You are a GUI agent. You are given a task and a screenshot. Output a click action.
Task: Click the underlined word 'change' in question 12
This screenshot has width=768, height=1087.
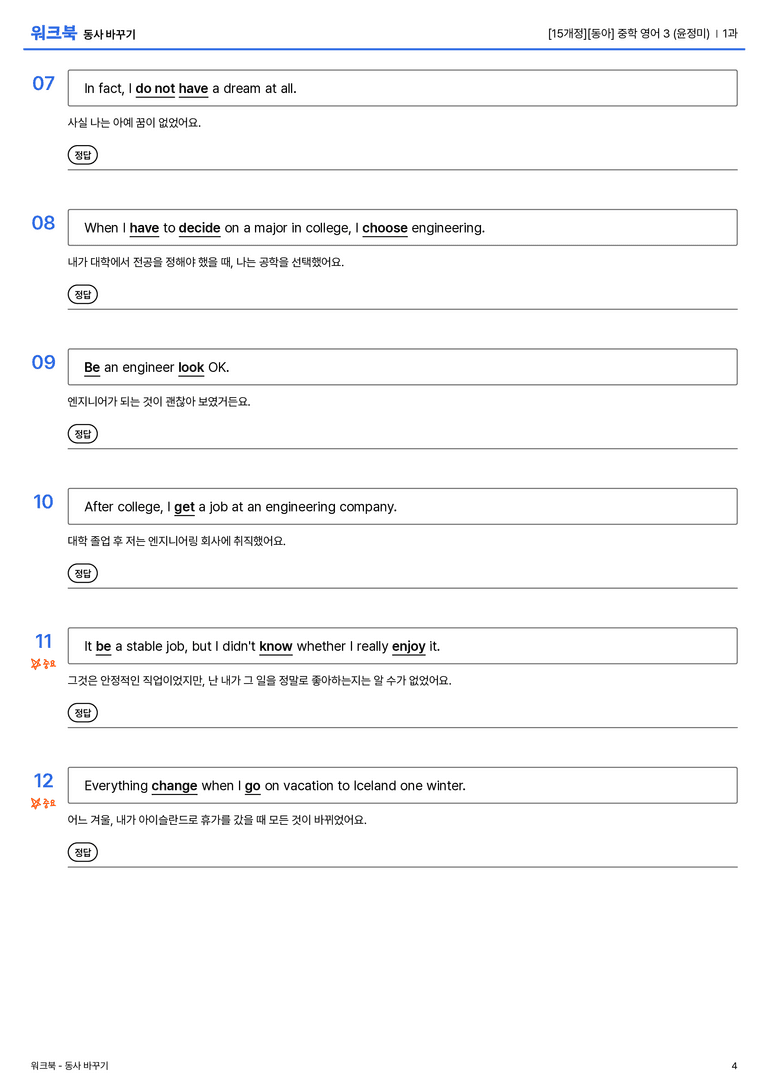[175, 786]
